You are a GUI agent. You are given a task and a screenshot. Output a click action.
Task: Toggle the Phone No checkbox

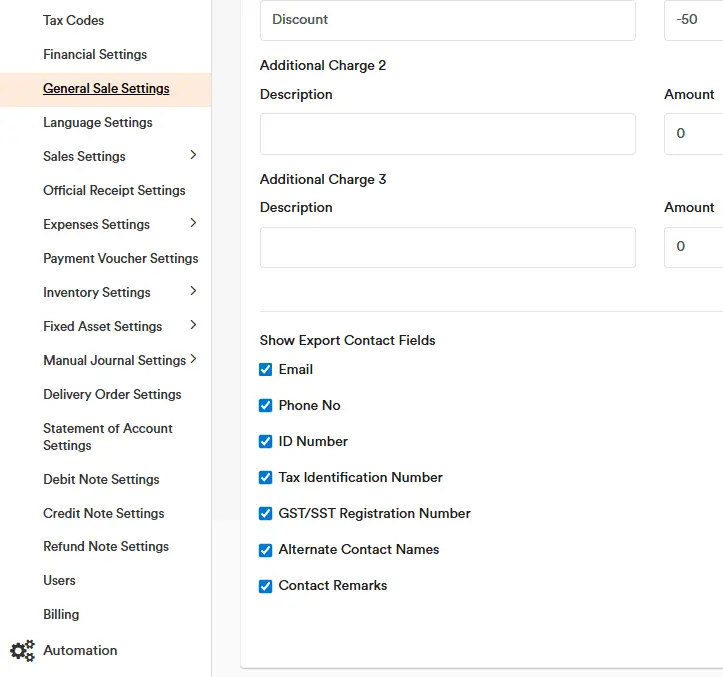pyautogui.click(x=266, y=406)
